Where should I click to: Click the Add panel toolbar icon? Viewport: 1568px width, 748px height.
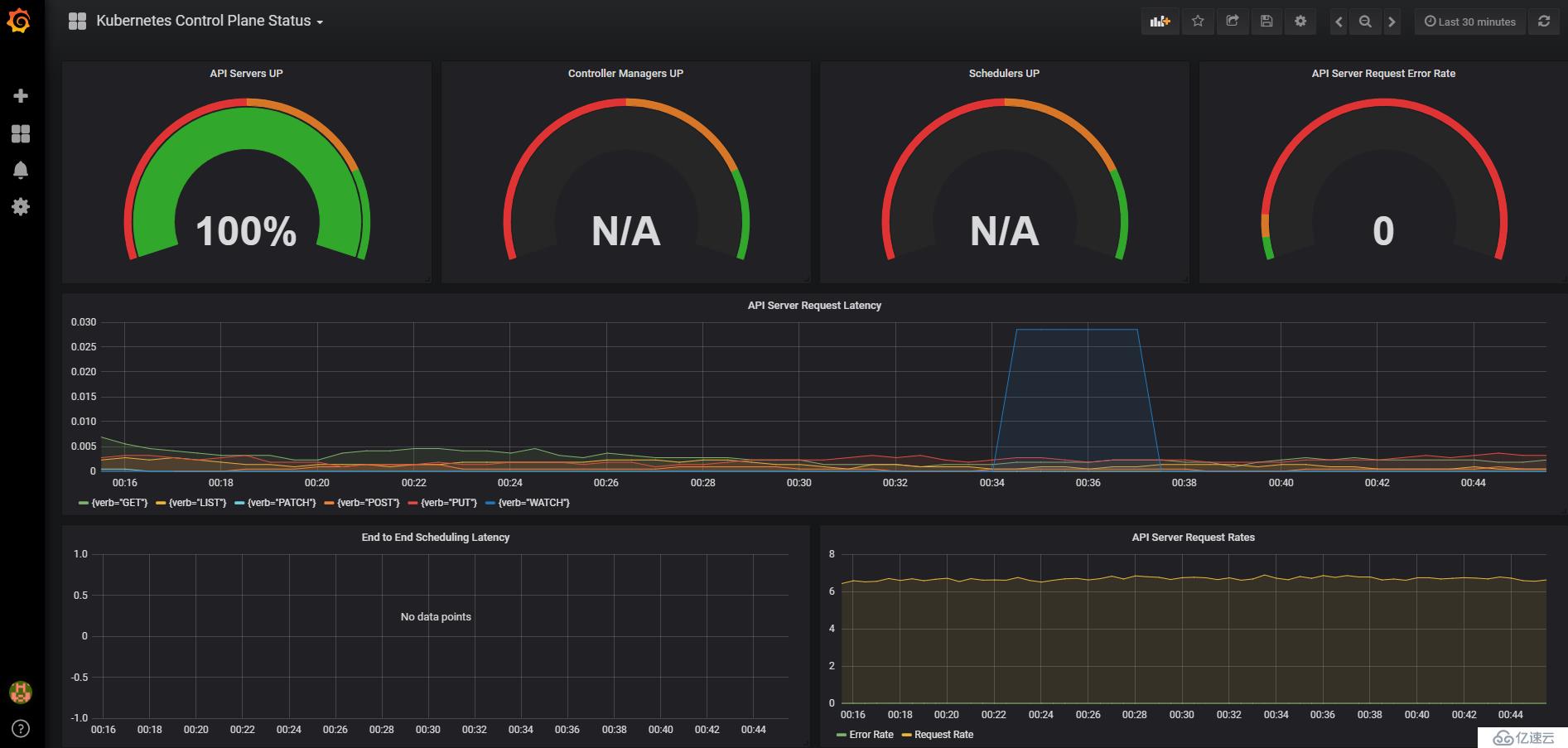click(1160, 22)
